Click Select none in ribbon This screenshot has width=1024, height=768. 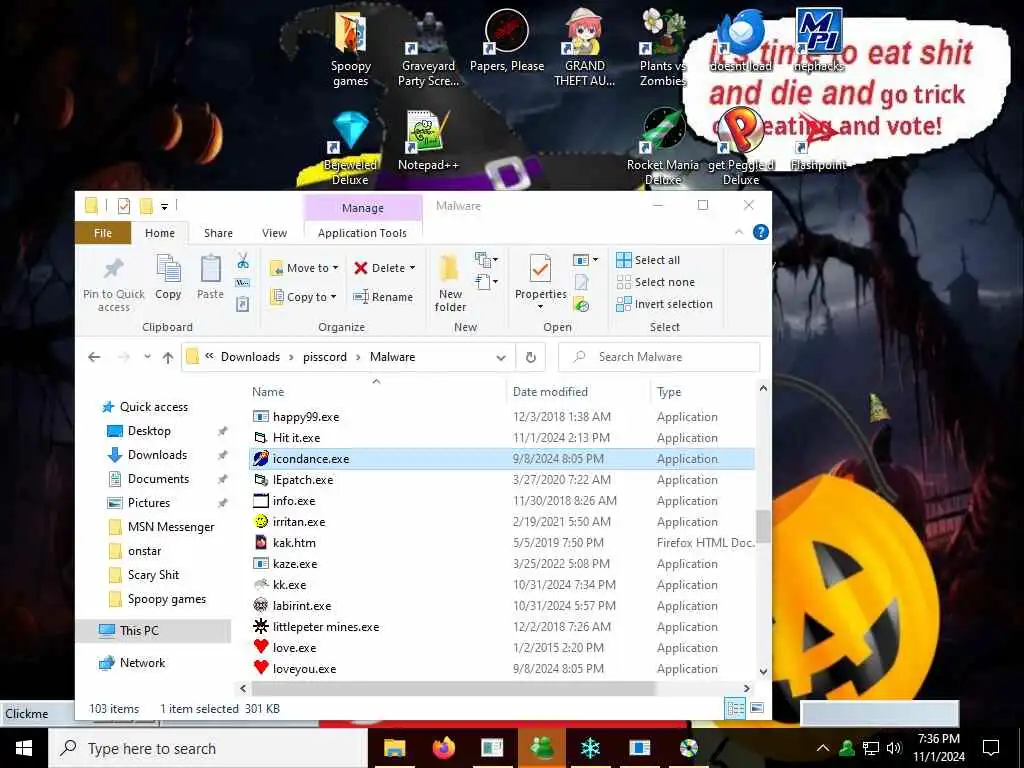656,282
